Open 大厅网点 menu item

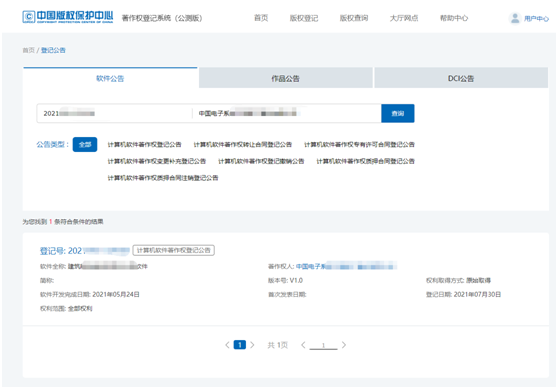pos(404,18)
